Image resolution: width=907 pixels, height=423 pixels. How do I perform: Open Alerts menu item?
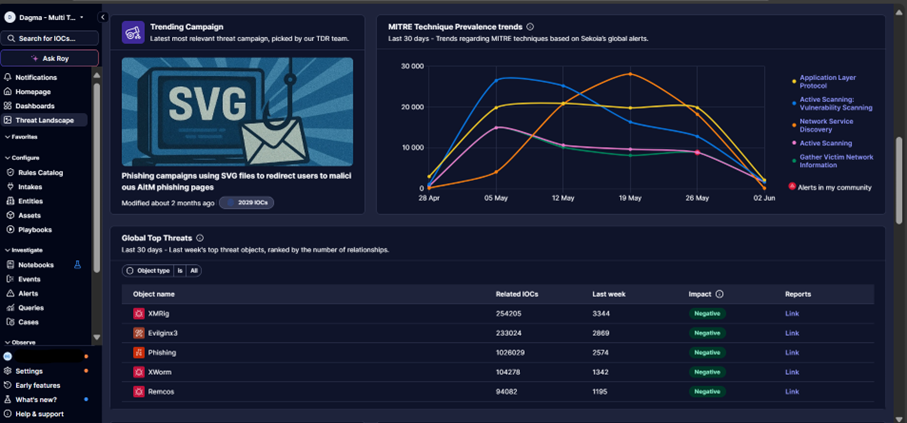point(28,293)
